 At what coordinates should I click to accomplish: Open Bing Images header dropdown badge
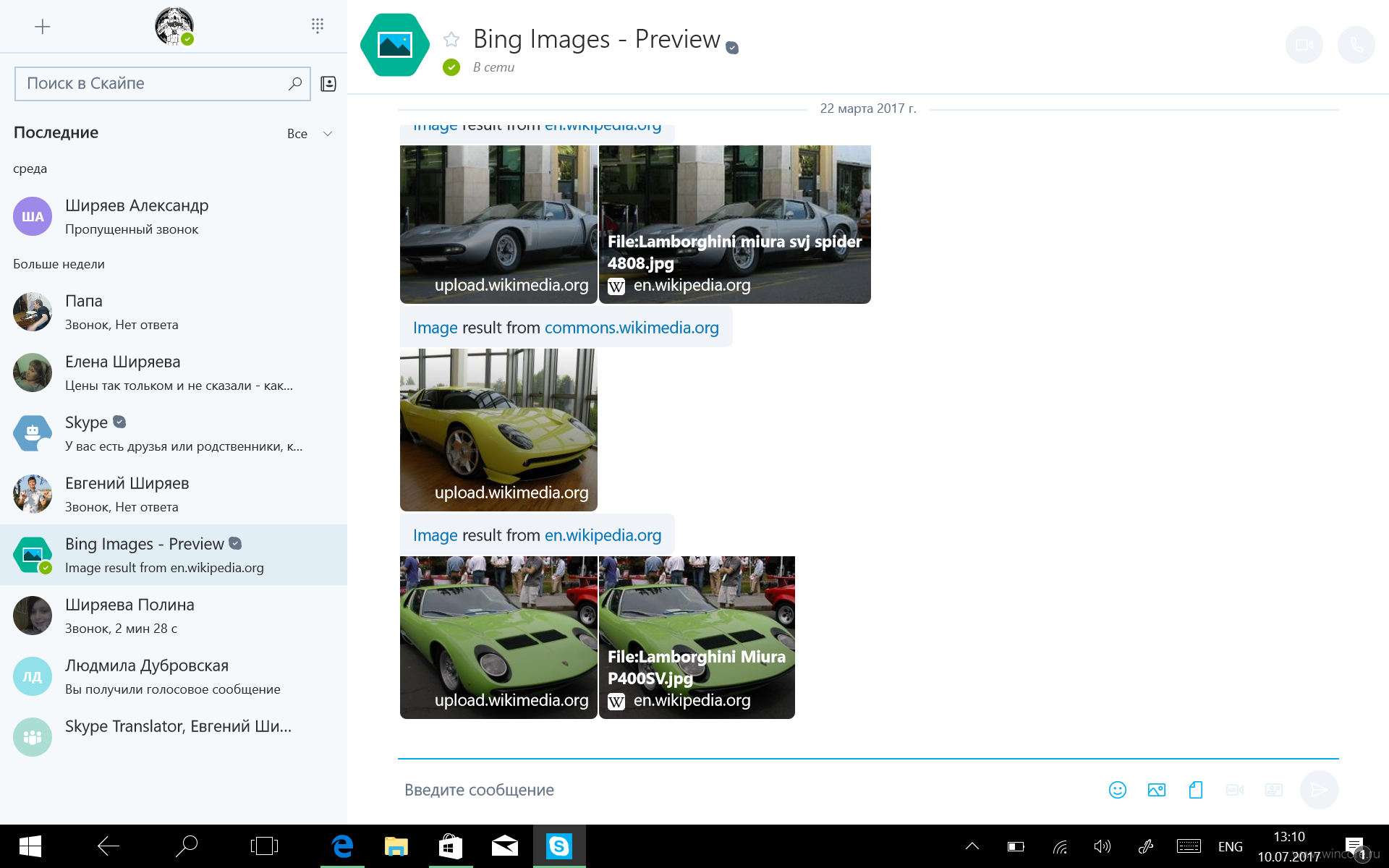732,48
